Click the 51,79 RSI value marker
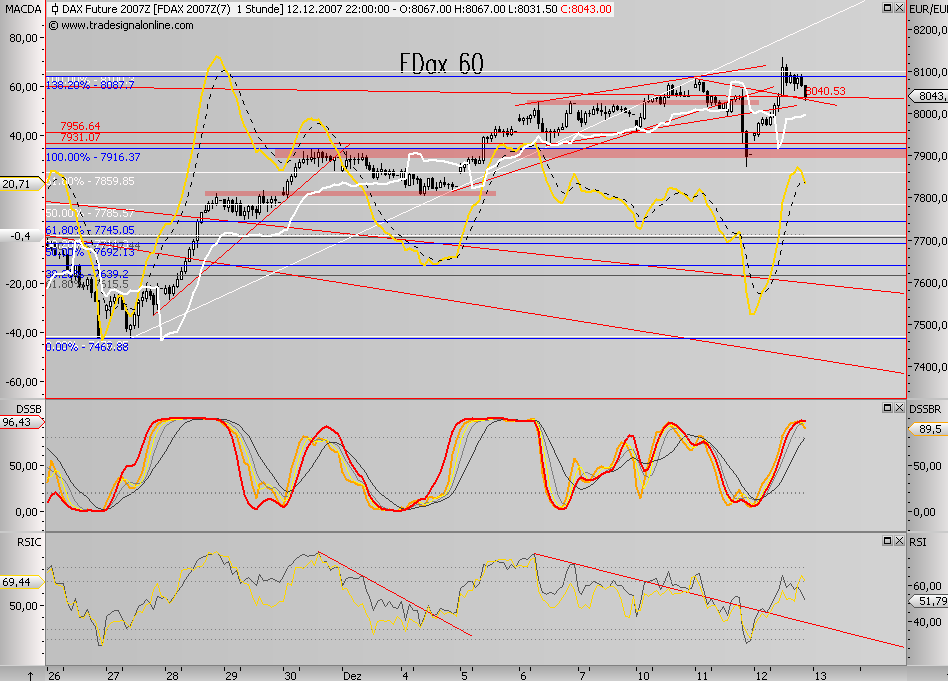The image size is (948, 681). coord(929,601)
